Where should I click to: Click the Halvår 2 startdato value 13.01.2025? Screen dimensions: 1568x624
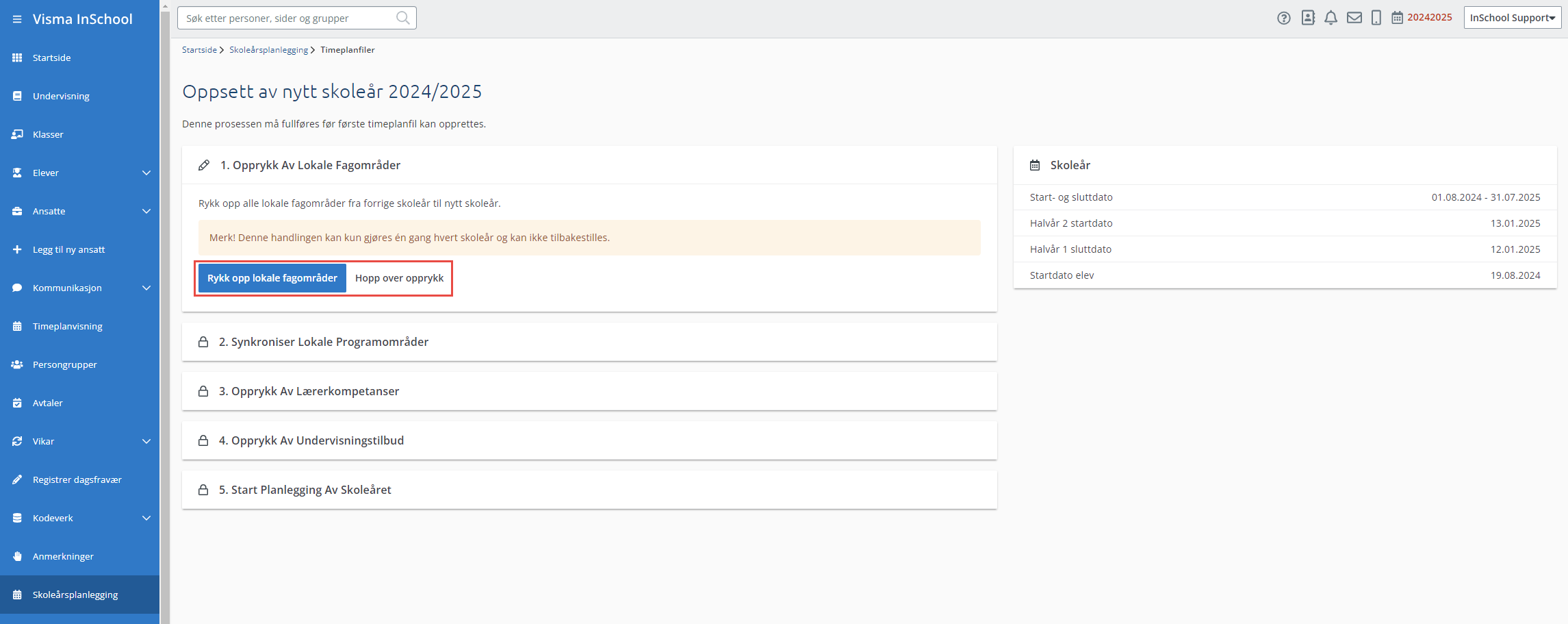(1515, 223)
